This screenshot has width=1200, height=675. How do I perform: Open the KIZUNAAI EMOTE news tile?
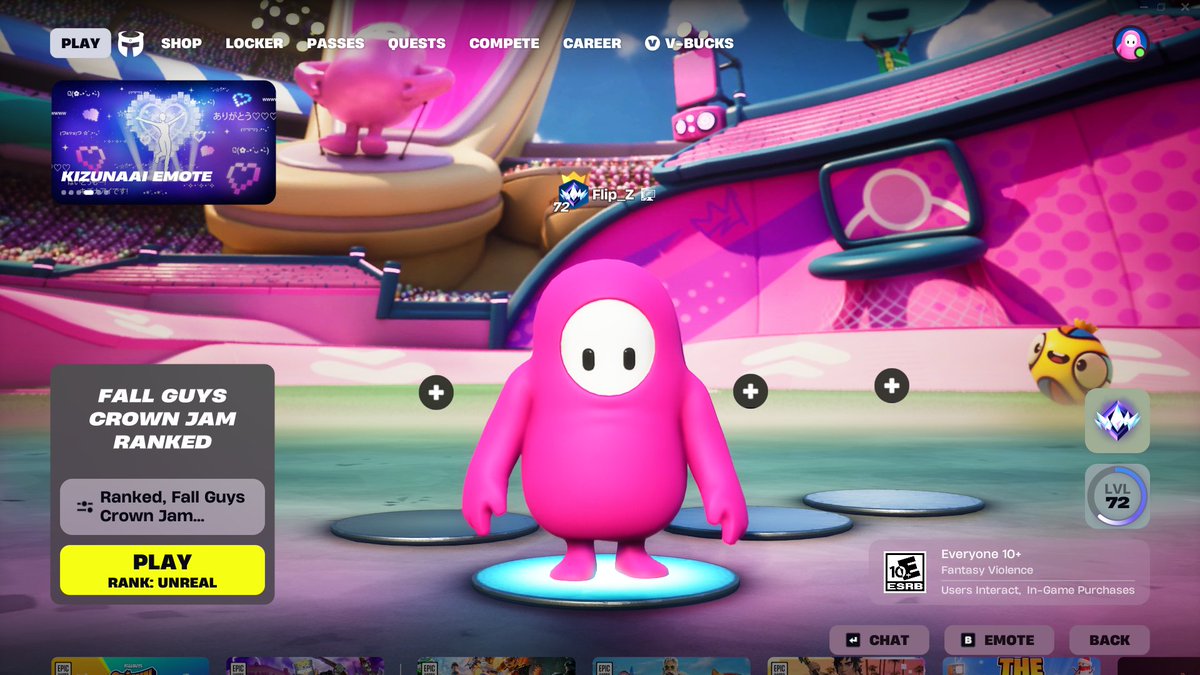pos(164,142)
